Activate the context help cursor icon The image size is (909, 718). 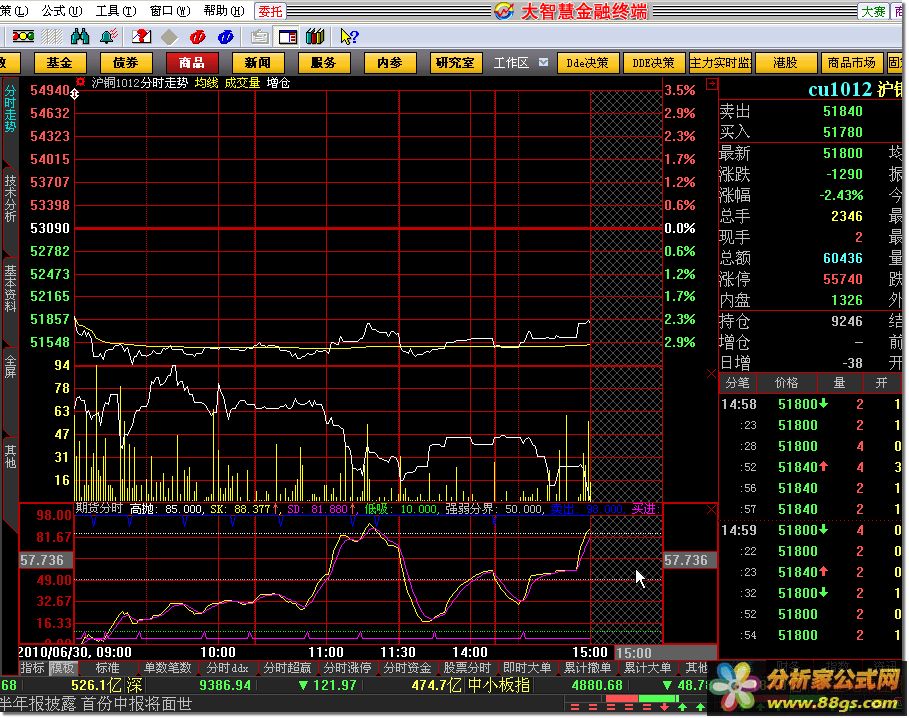point(349,37)
